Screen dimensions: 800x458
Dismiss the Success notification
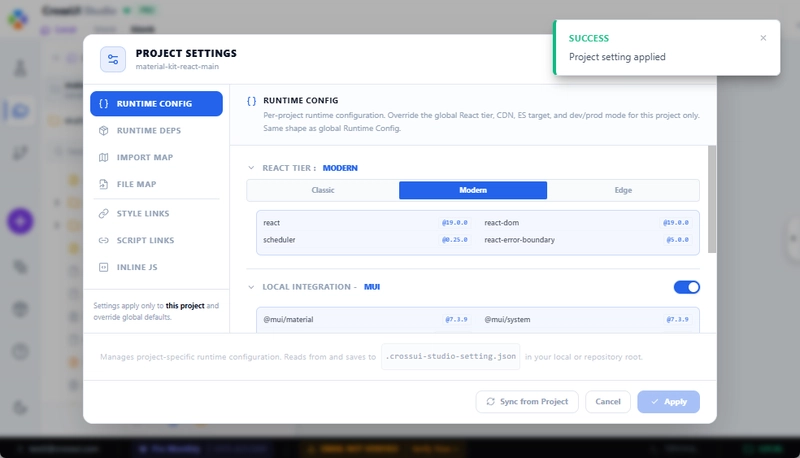point(763,38)
